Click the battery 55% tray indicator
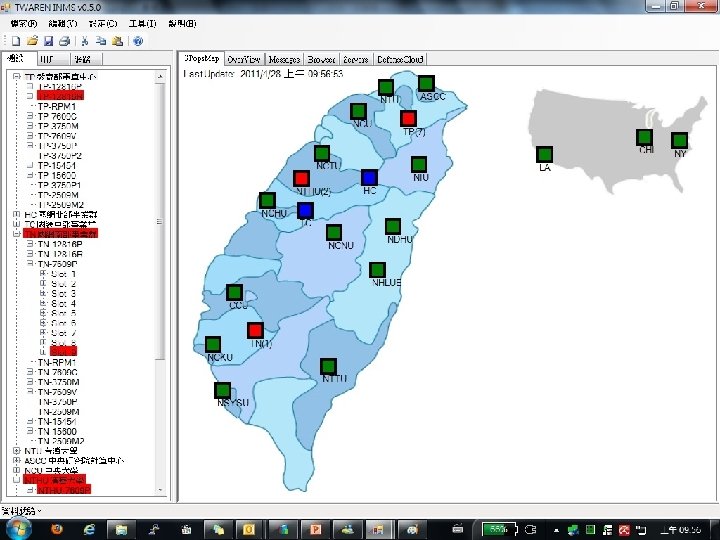This screenshot has height=540, width=720. [498, 529]
